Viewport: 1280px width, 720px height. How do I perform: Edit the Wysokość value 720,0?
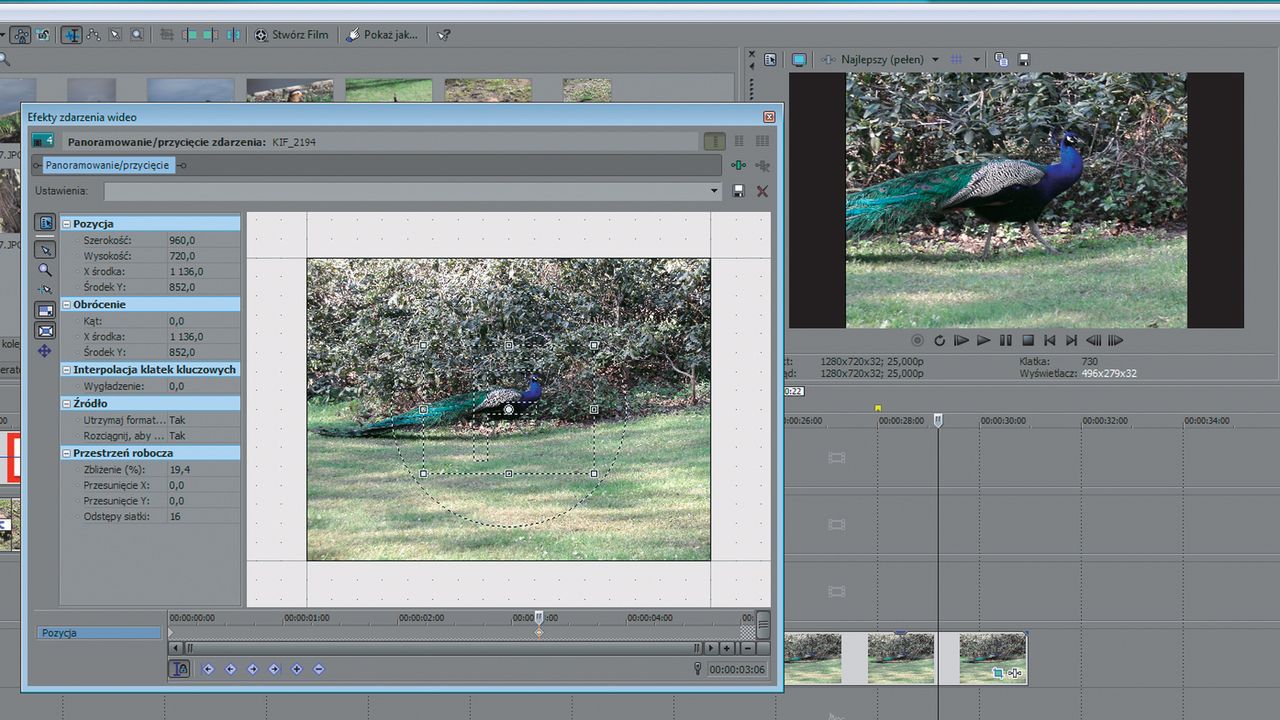(x=203, y=256)
